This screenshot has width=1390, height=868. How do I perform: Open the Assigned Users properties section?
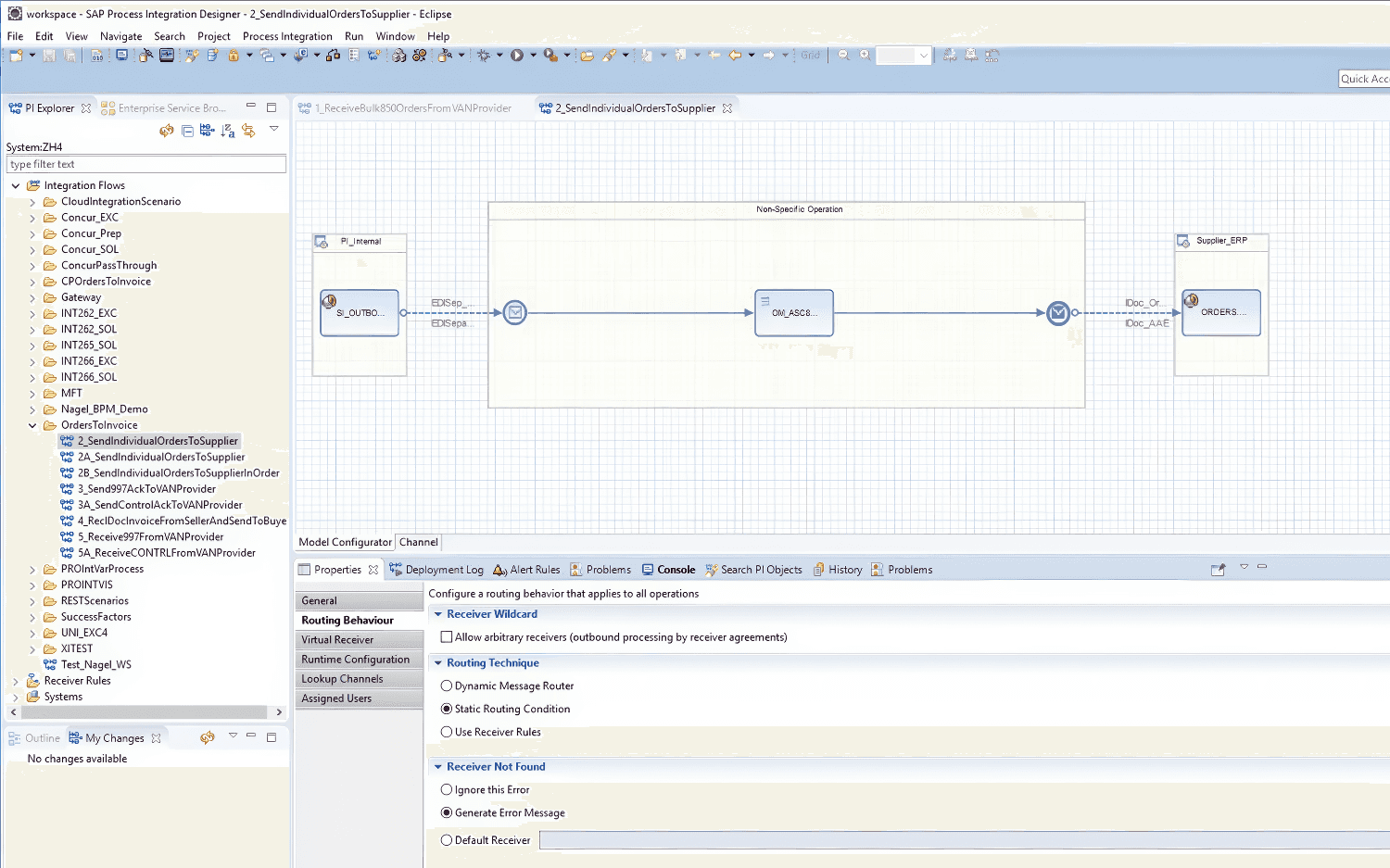point(360,698)
